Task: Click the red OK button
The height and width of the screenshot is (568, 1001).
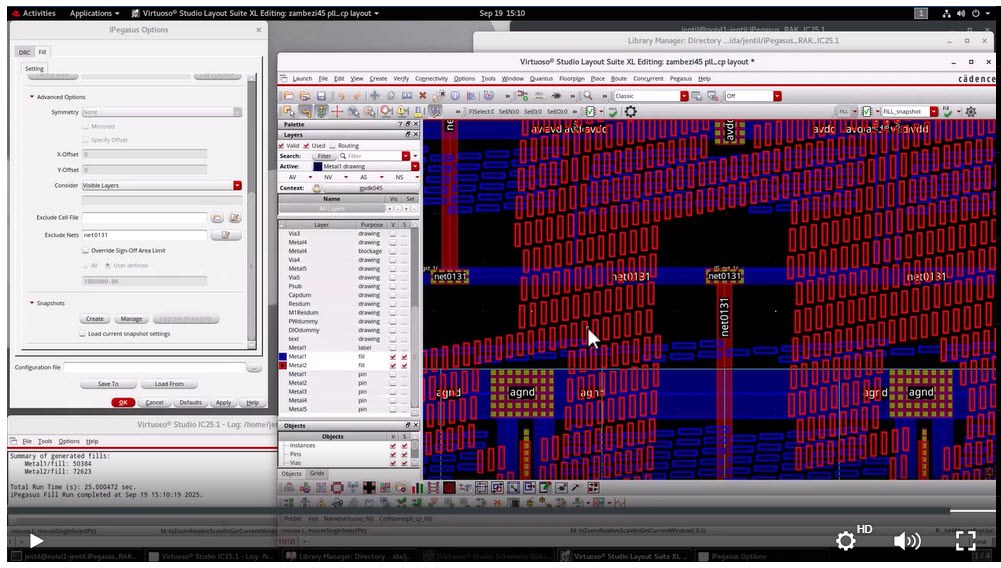Action: point(123,402)
